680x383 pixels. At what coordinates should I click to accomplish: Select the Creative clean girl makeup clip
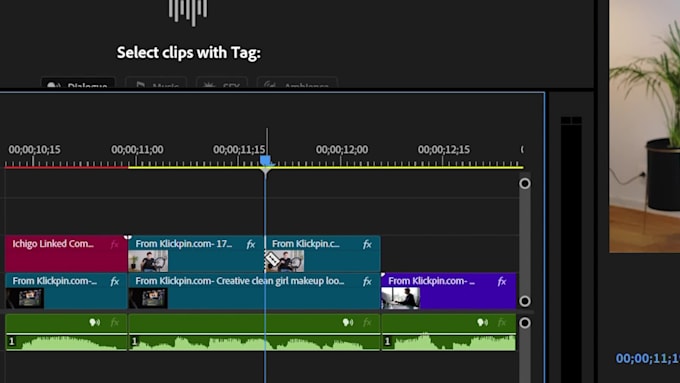tap(254, 291)
